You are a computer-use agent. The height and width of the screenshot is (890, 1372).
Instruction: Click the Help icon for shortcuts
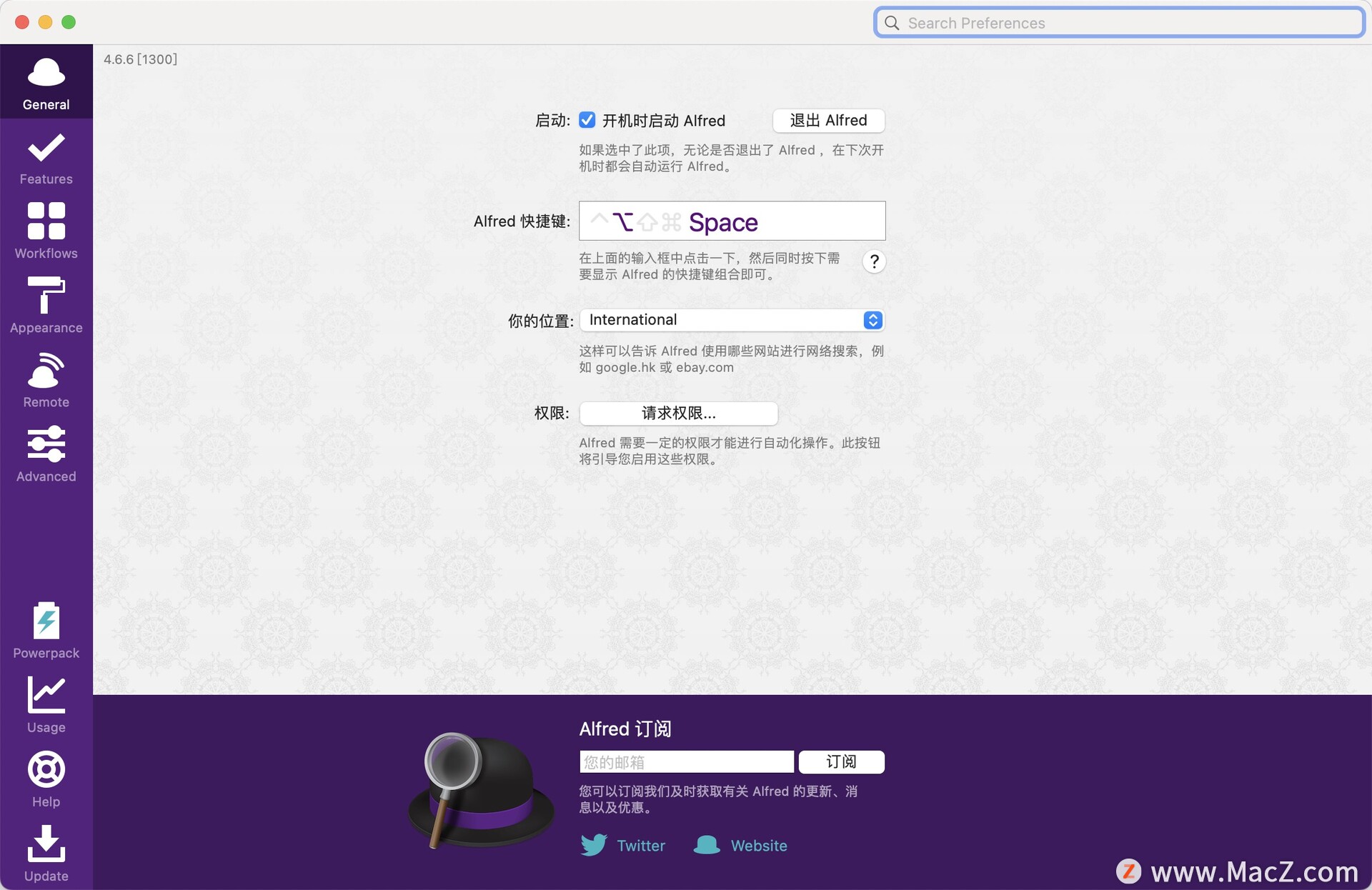pyautogui.click(x=873, y=261)
